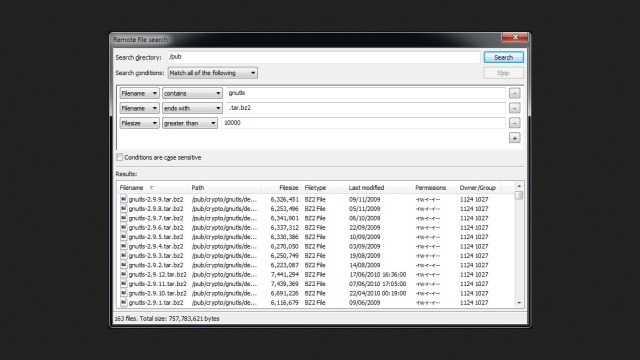Click the file icon of gnutls-2.9.7.tar.bz2
The height and width of the screenshot is (360, 640).
[123, 218]
